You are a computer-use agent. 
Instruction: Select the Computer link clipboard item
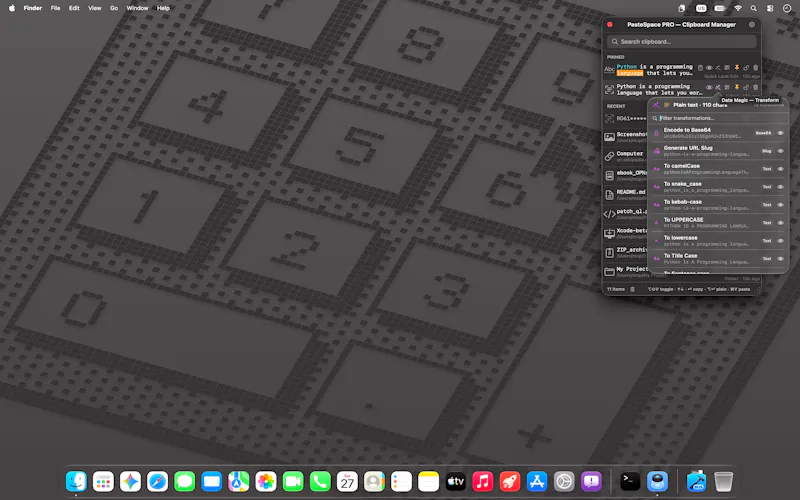[x=626, y=156]
